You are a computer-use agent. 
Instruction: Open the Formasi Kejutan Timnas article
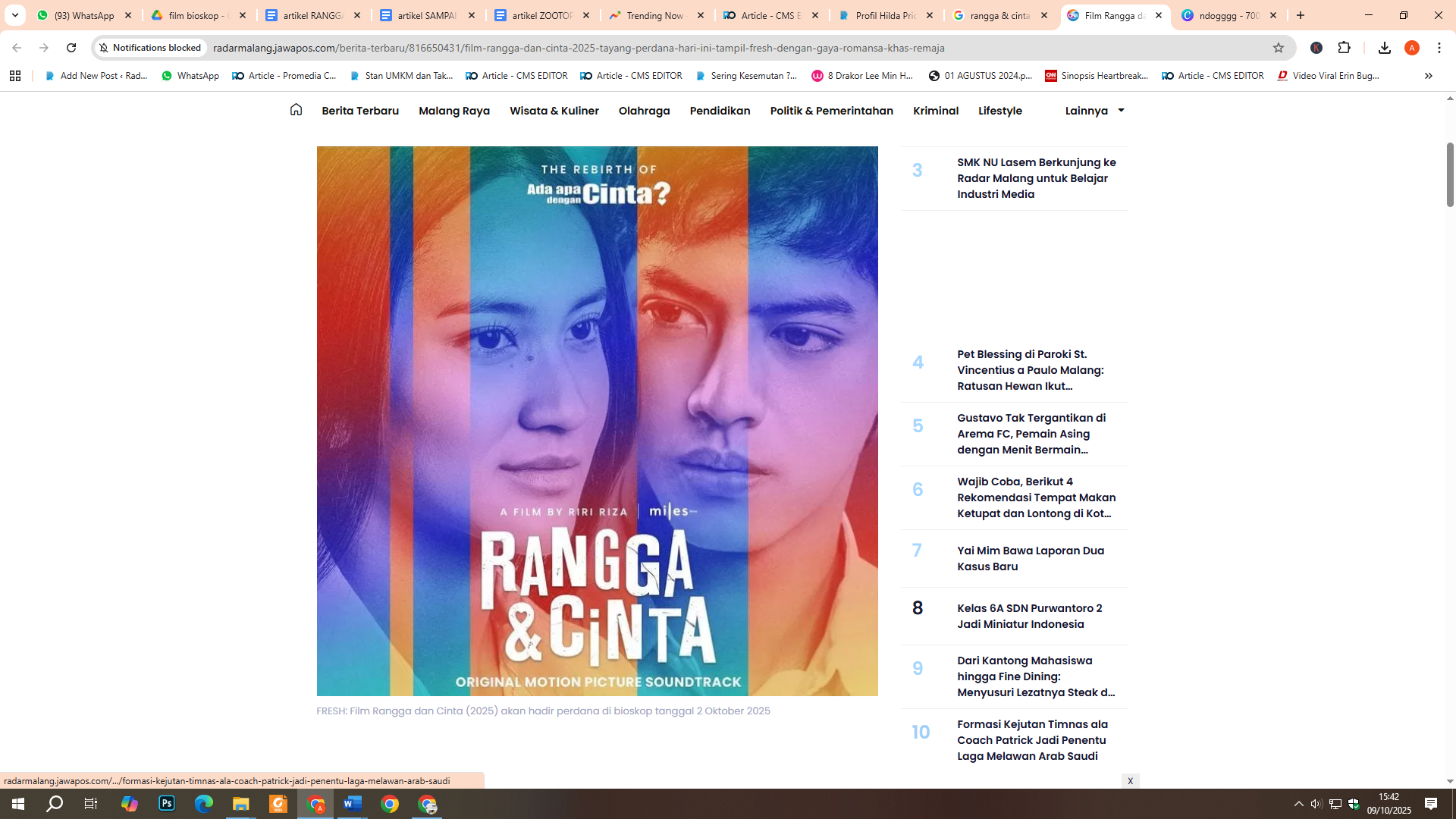1032,740
